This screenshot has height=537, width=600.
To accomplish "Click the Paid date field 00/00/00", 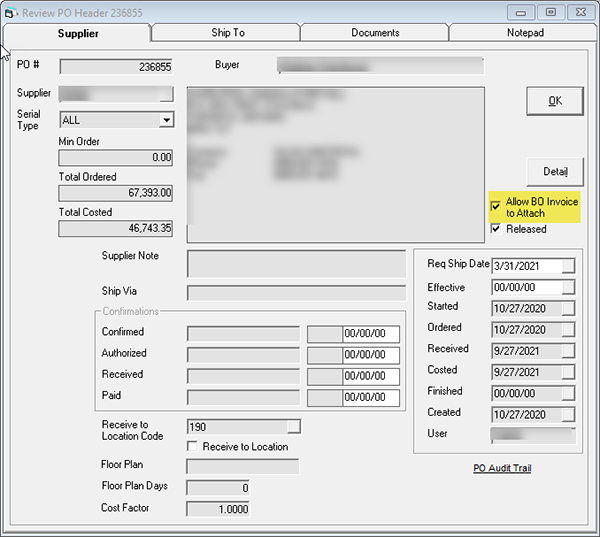I will [x=371, y=397].
